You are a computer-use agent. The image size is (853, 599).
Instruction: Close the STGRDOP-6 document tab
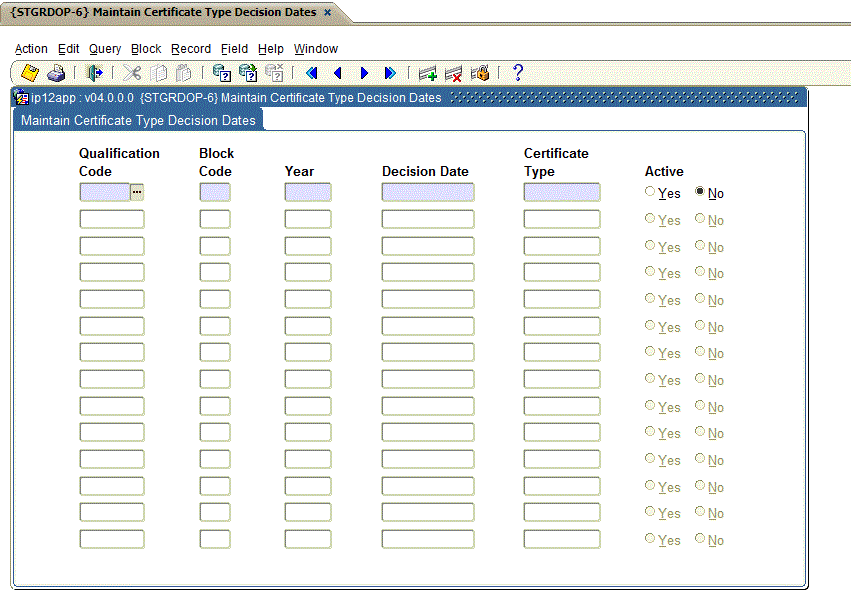(327, 12)
